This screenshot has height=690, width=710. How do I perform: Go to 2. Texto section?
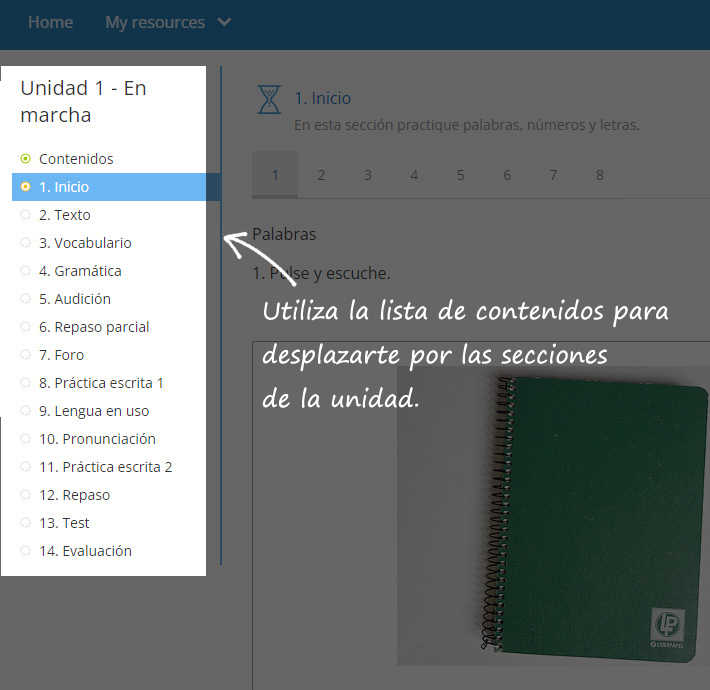(64, 215)
